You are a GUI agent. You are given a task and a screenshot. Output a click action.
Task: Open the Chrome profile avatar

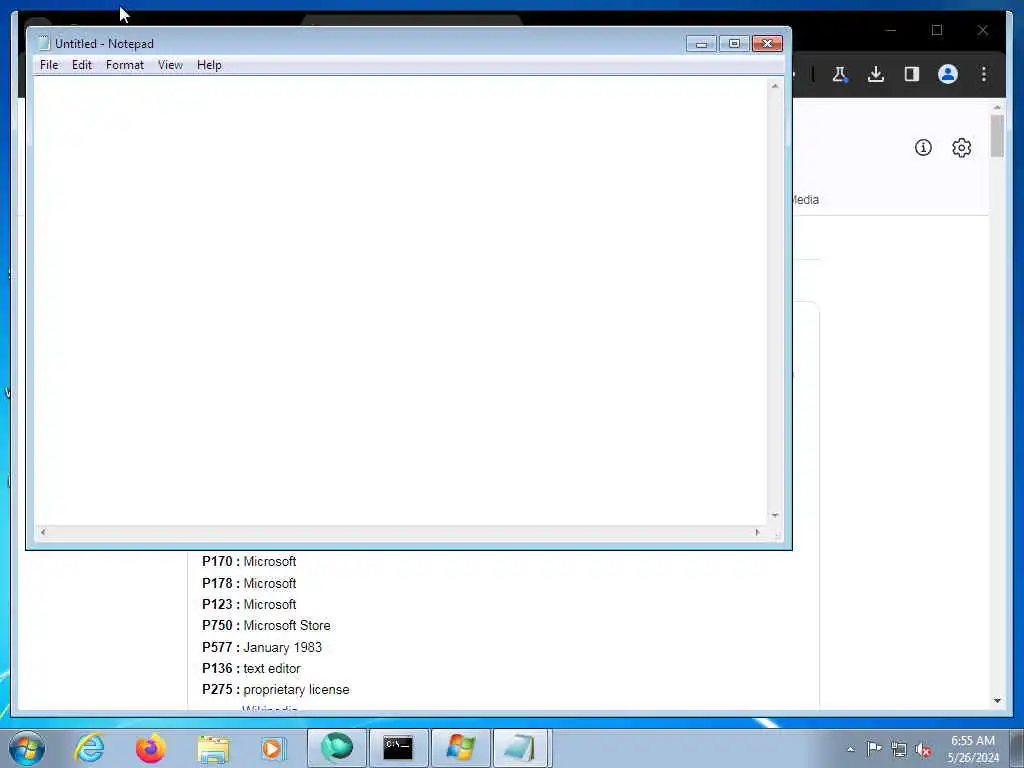click(x=948, y=74)
